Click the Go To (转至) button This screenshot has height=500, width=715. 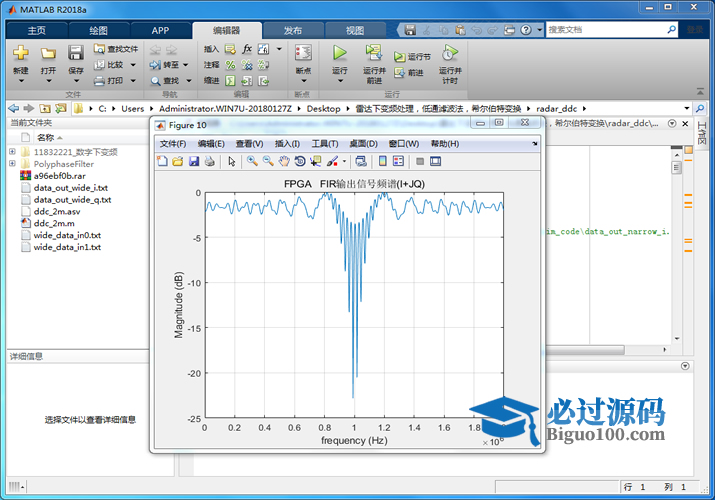(165, 65)
